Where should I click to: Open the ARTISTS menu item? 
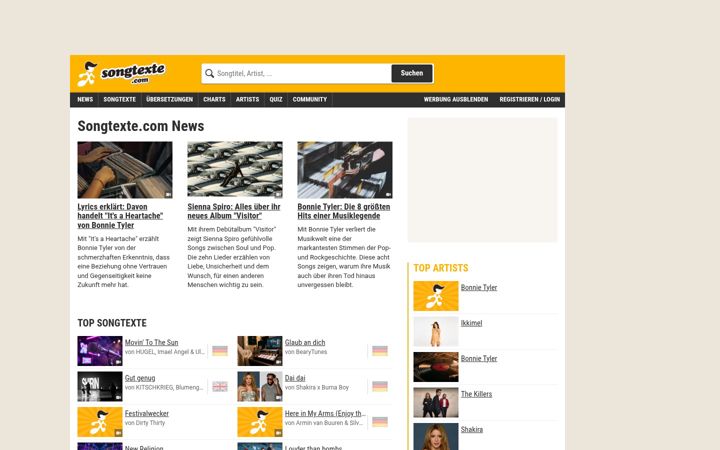247,100
